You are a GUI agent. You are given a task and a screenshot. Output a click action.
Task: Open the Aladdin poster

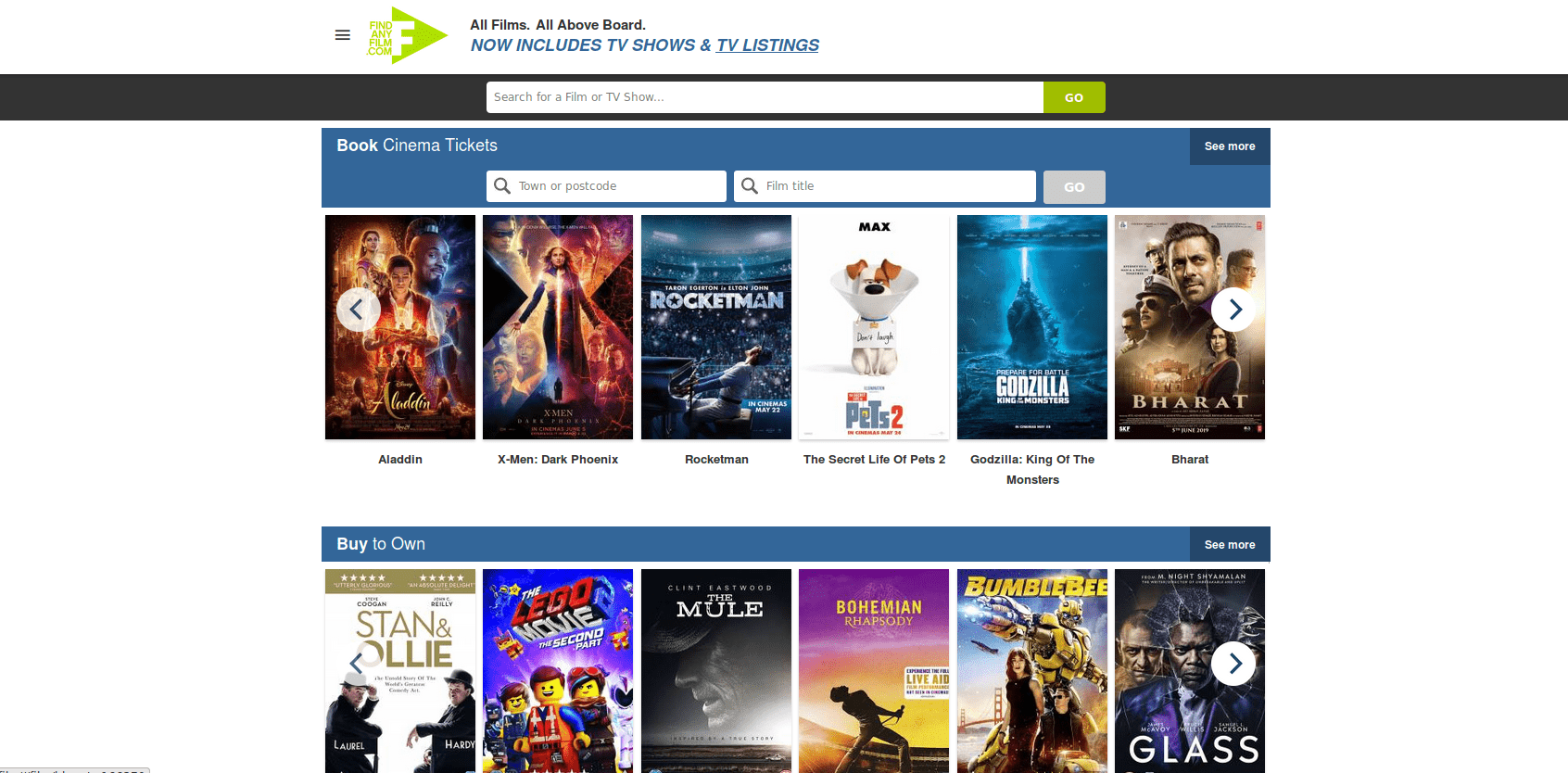click(x=400, y=327)
